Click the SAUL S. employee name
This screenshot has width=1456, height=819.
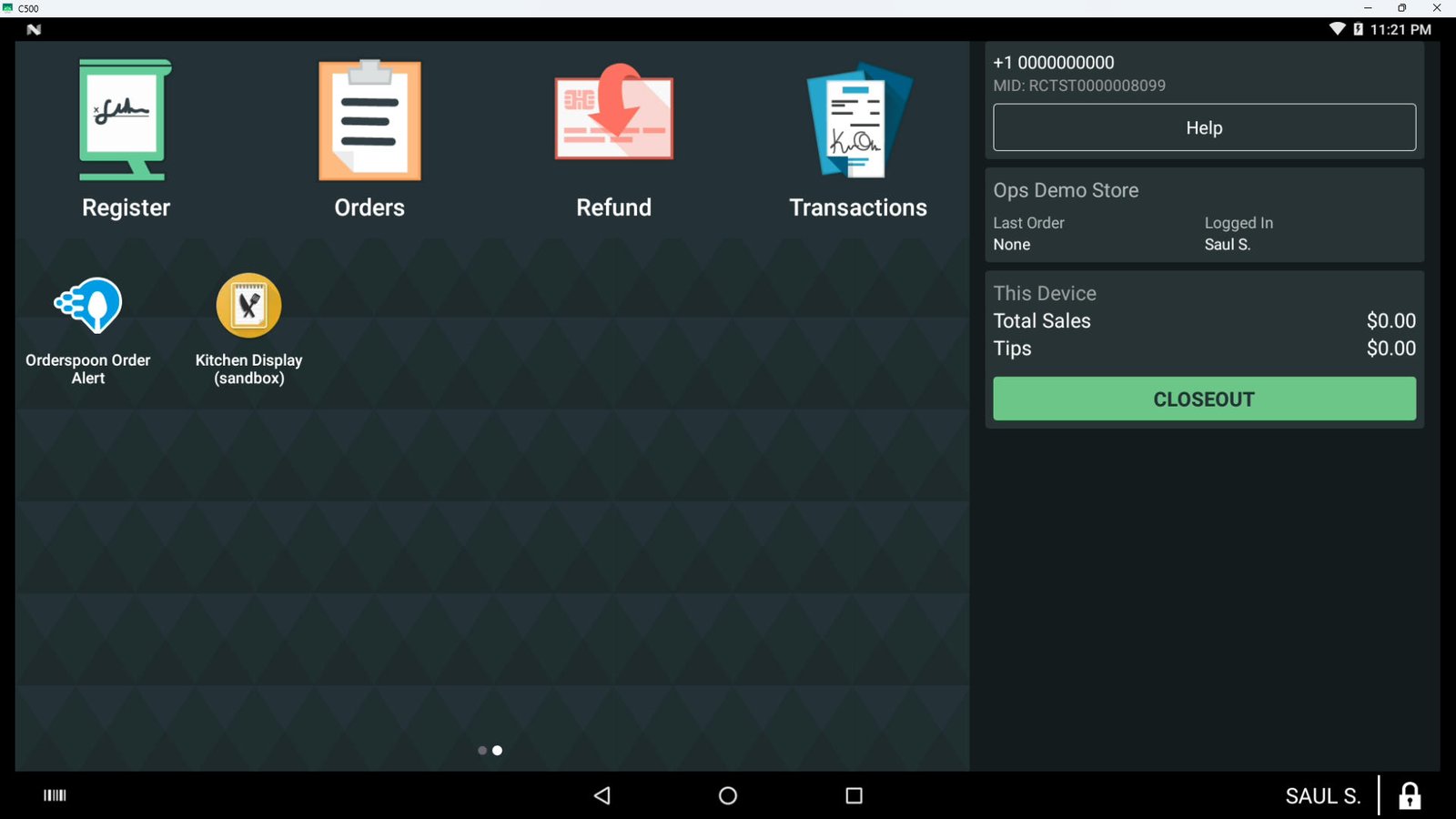[x=1323, y=796]
